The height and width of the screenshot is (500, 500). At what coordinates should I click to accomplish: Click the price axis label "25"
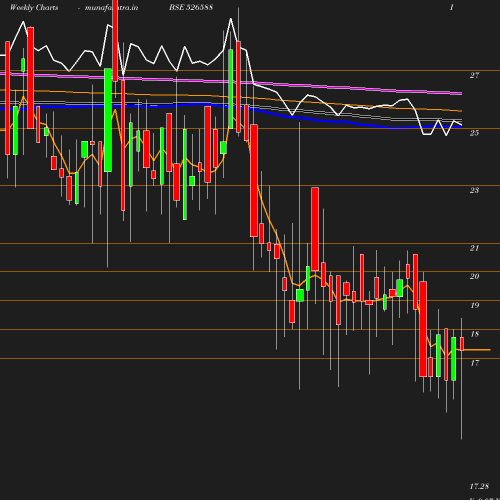click(474, 133)
